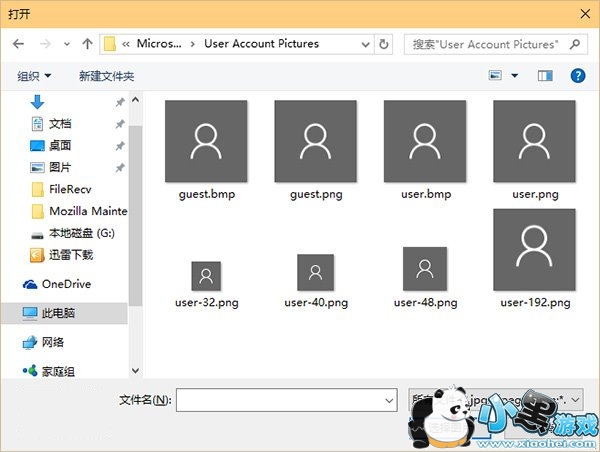Toggle the preview pane icon
The image size is (600, 452).
545,75
